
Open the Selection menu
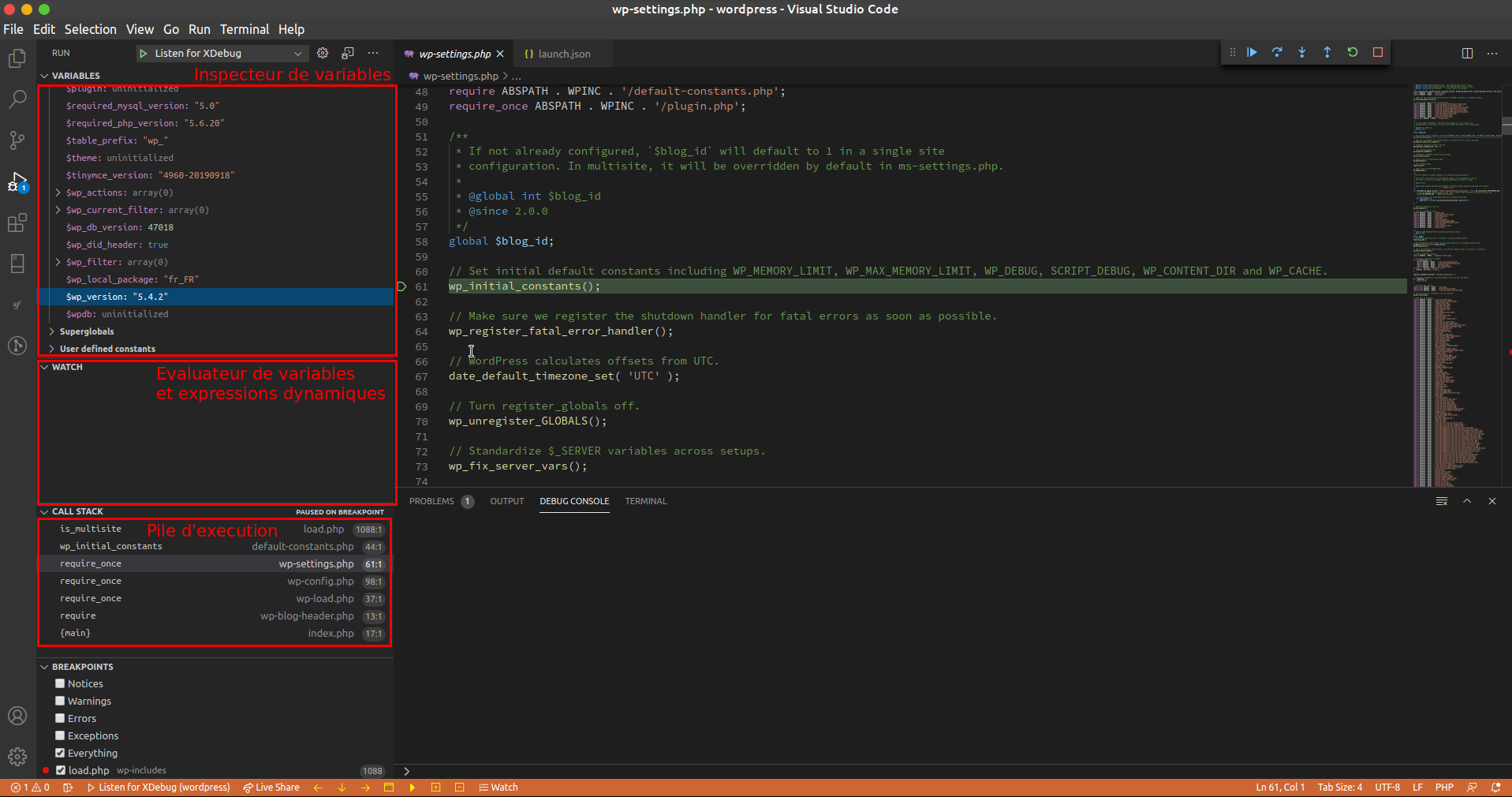click(90, 29)
